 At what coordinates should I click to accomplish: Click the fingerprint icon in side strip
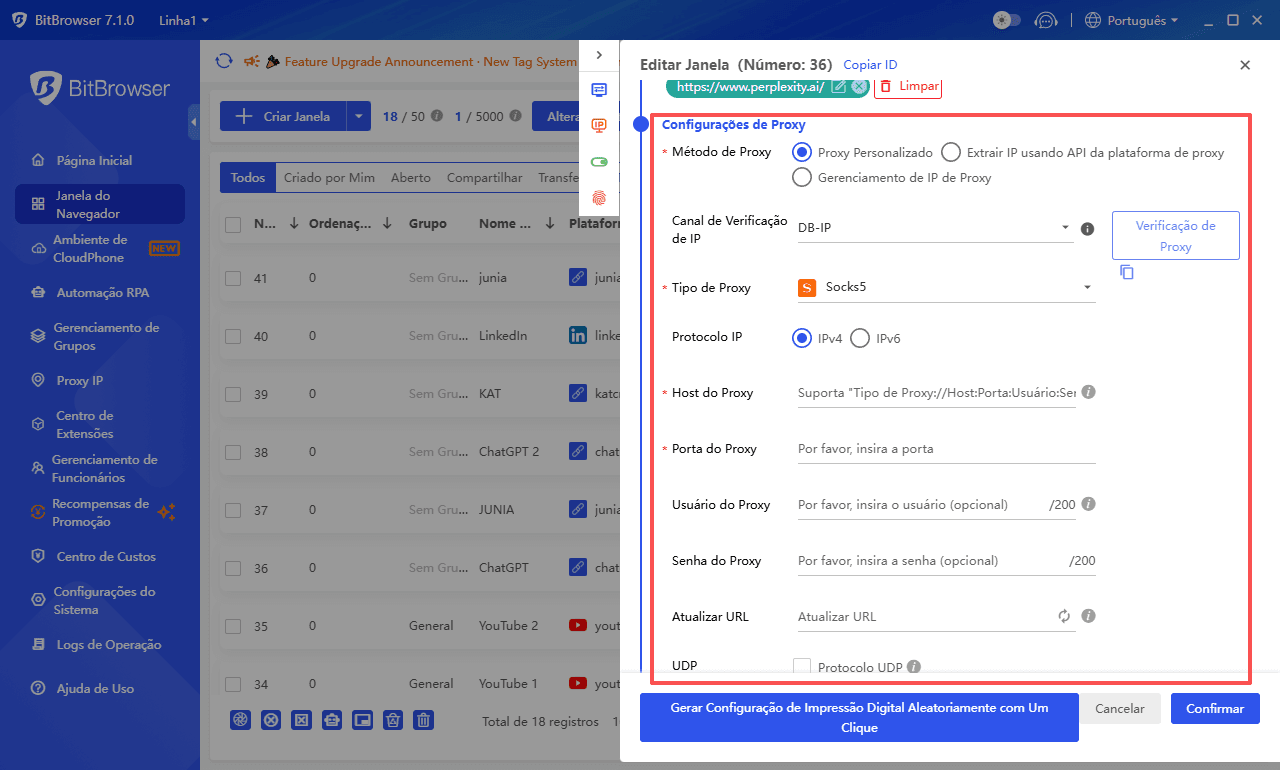pyautogui.click(x=599, y=198)
